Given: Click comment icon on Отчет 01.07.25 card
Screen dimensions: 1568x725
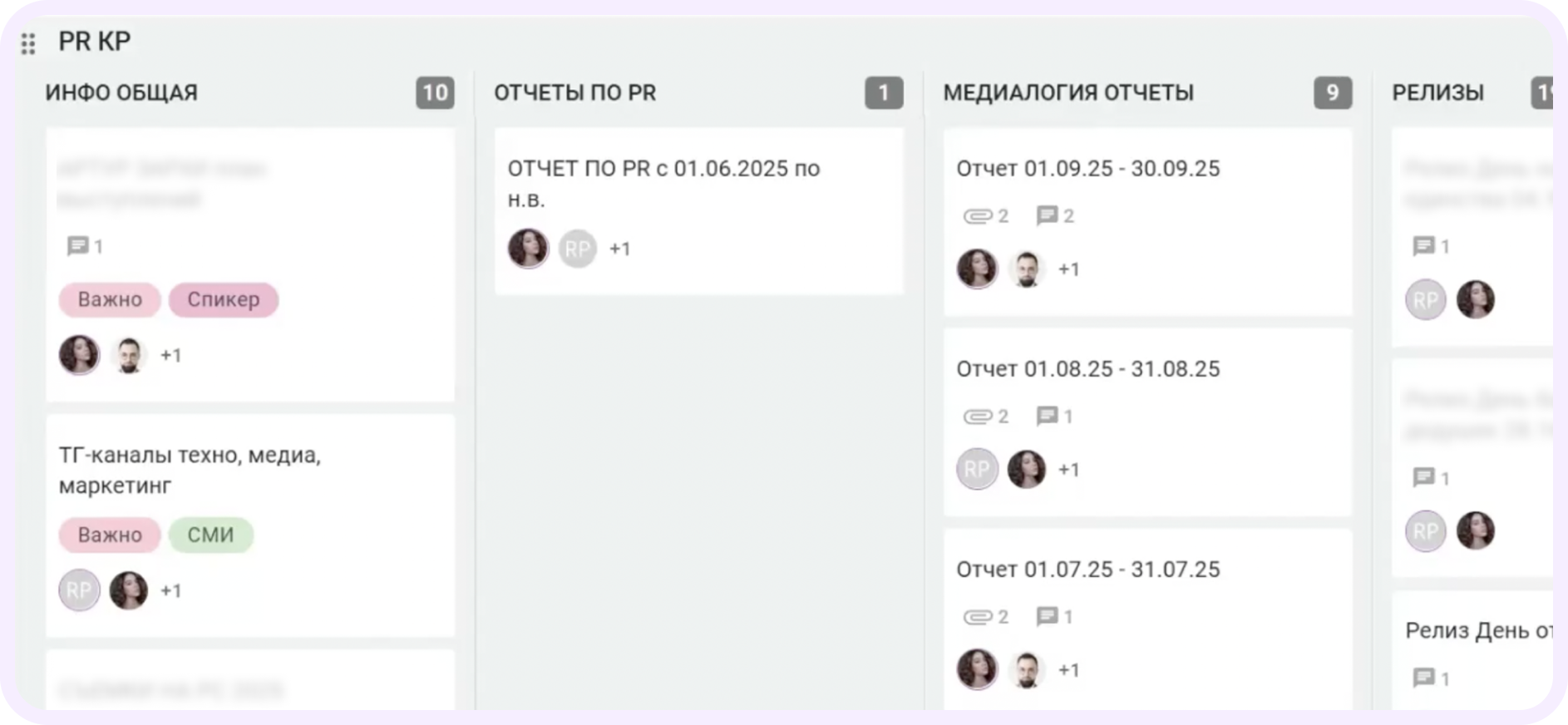Looking at the screenshot, I should point(1047,616).
